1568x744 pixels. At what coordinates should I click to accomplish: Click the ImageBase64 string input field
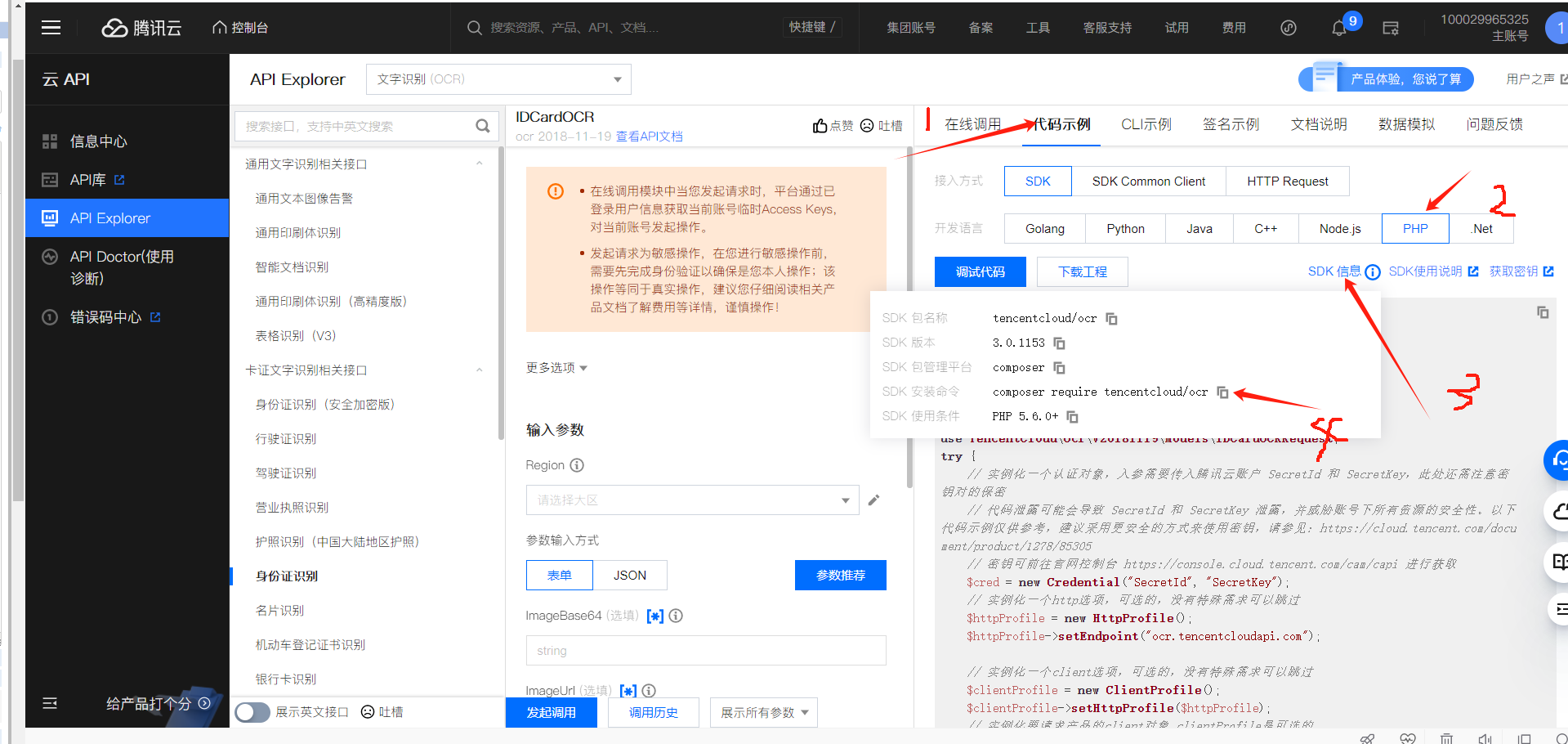706,651
